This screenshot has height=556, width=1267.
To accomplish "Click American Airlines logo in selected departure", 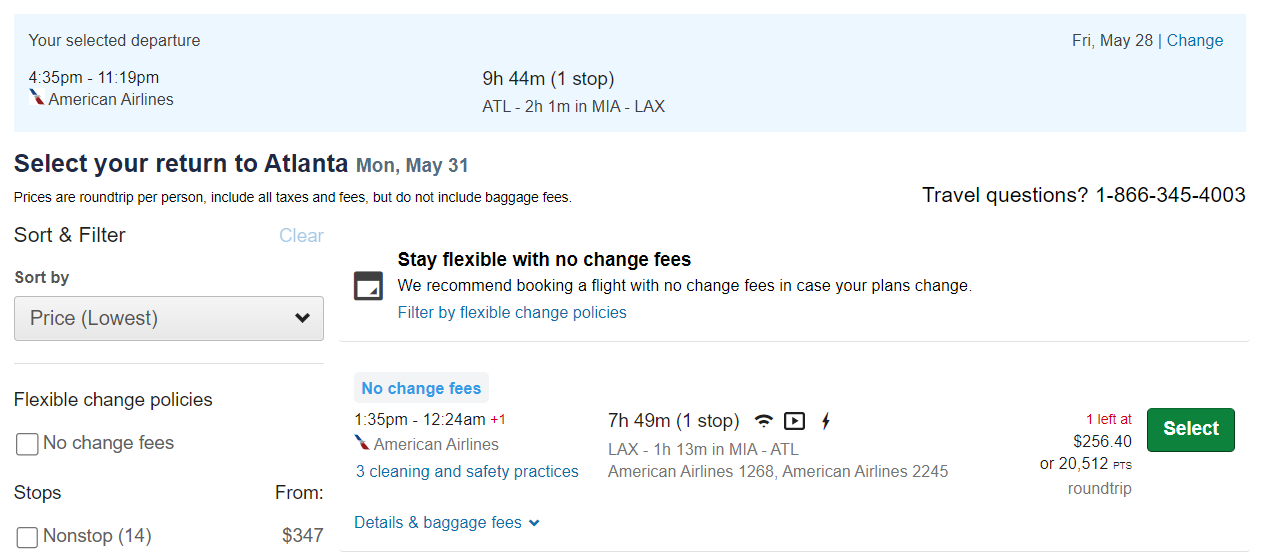I will pyautogui.click(x=37, y=98).
